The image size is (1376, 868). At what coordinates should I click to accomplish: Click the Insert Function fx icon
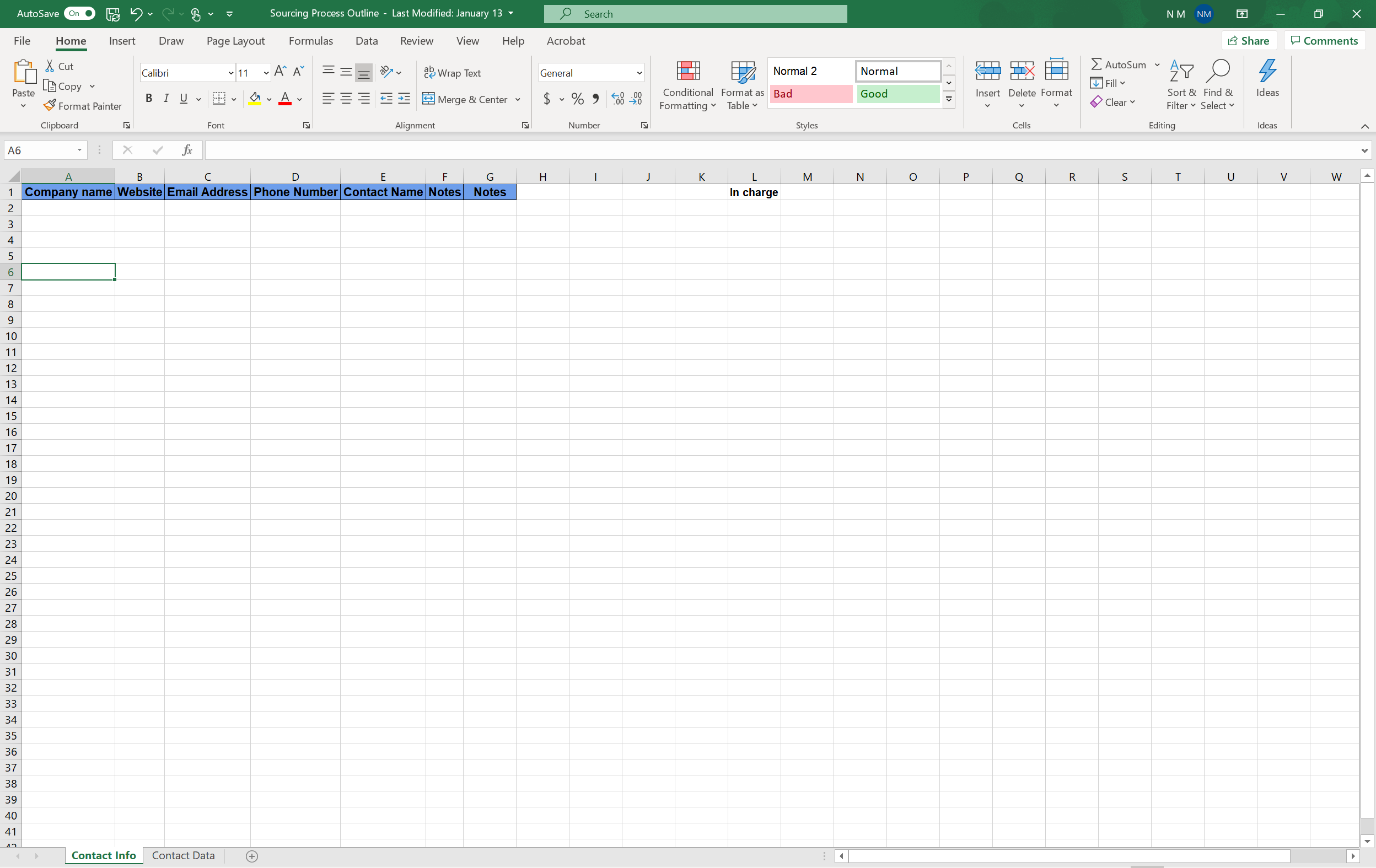(x=187, y=150)
